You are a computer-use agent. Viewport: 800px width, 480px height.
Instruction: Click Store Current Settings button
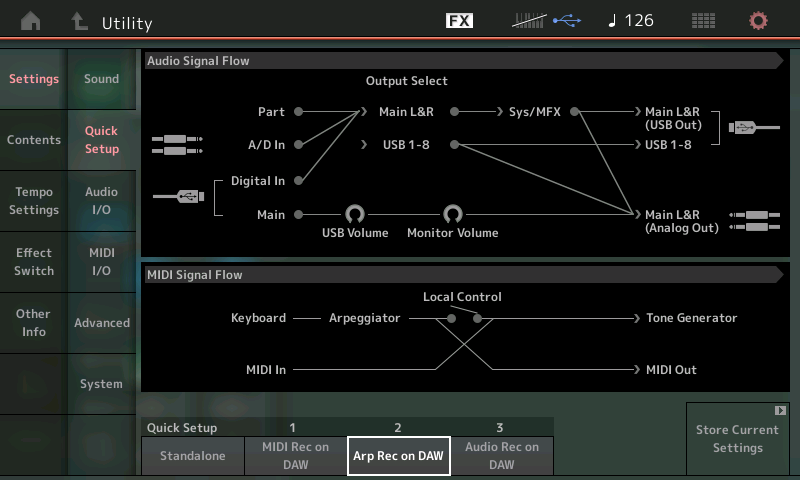pos(737,439)
